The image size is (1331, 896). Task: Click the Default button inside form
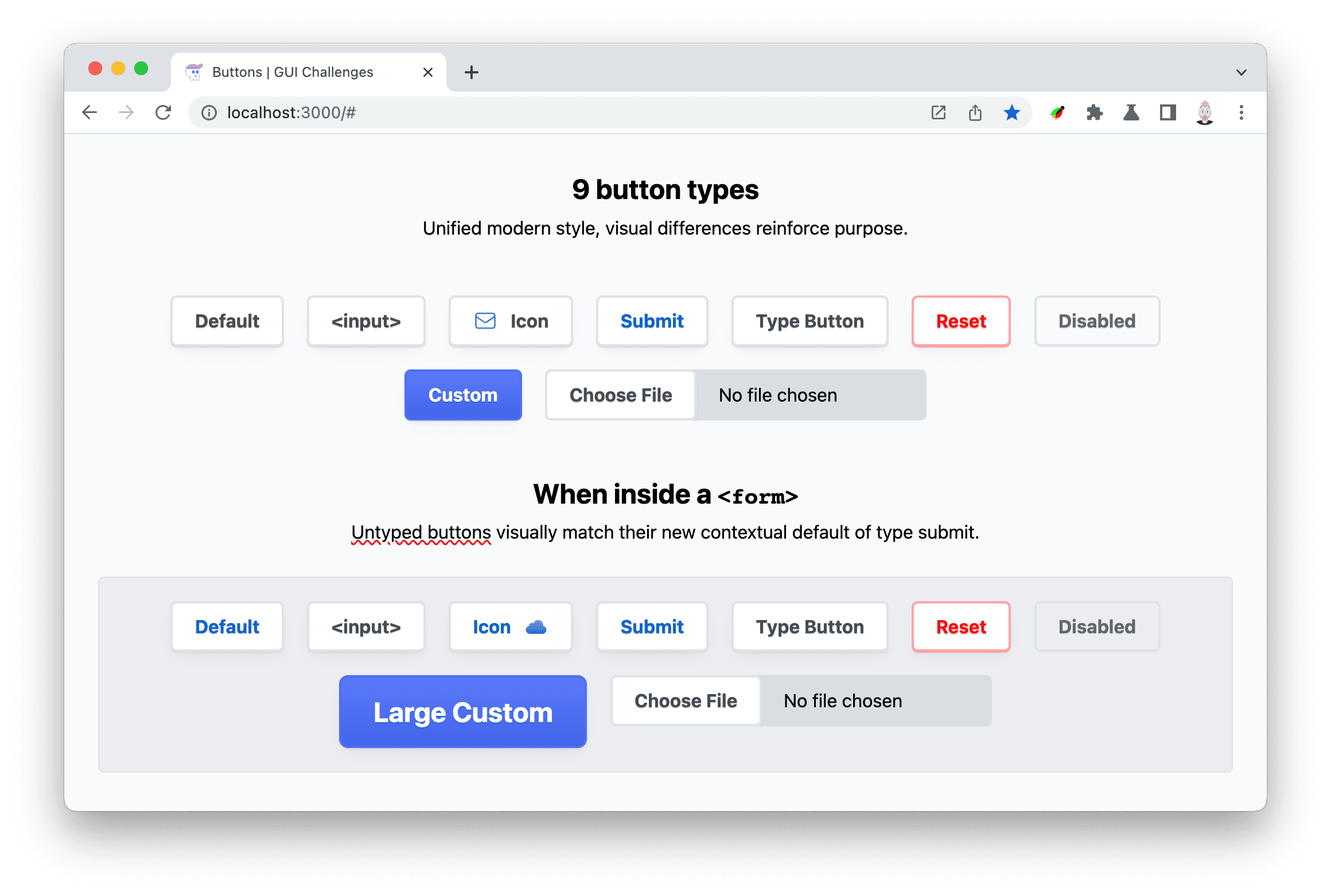point(227,627)
